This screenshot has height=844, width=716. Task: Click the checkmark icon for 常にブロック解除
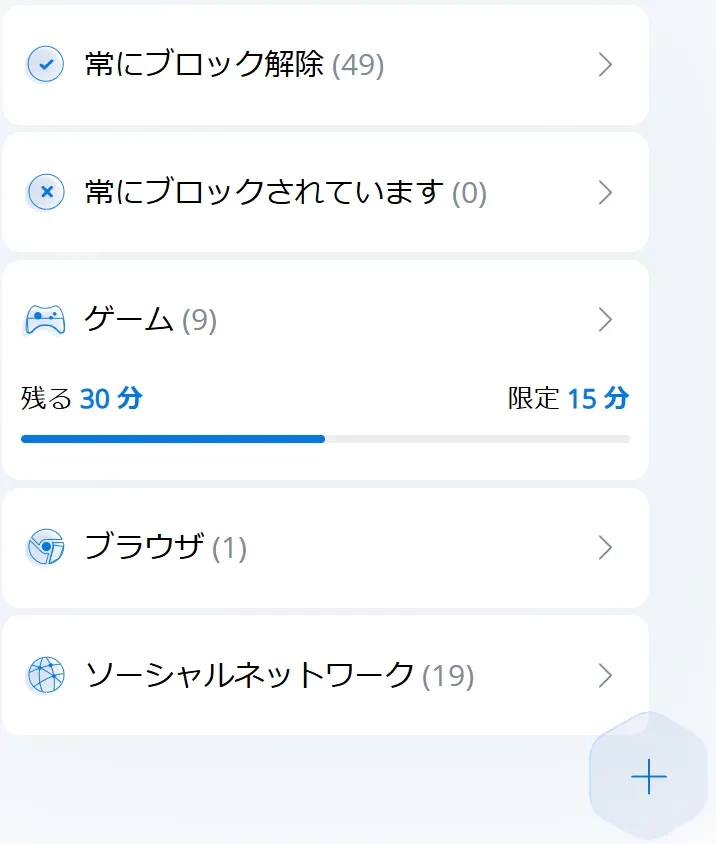click(x=45, y=65)
